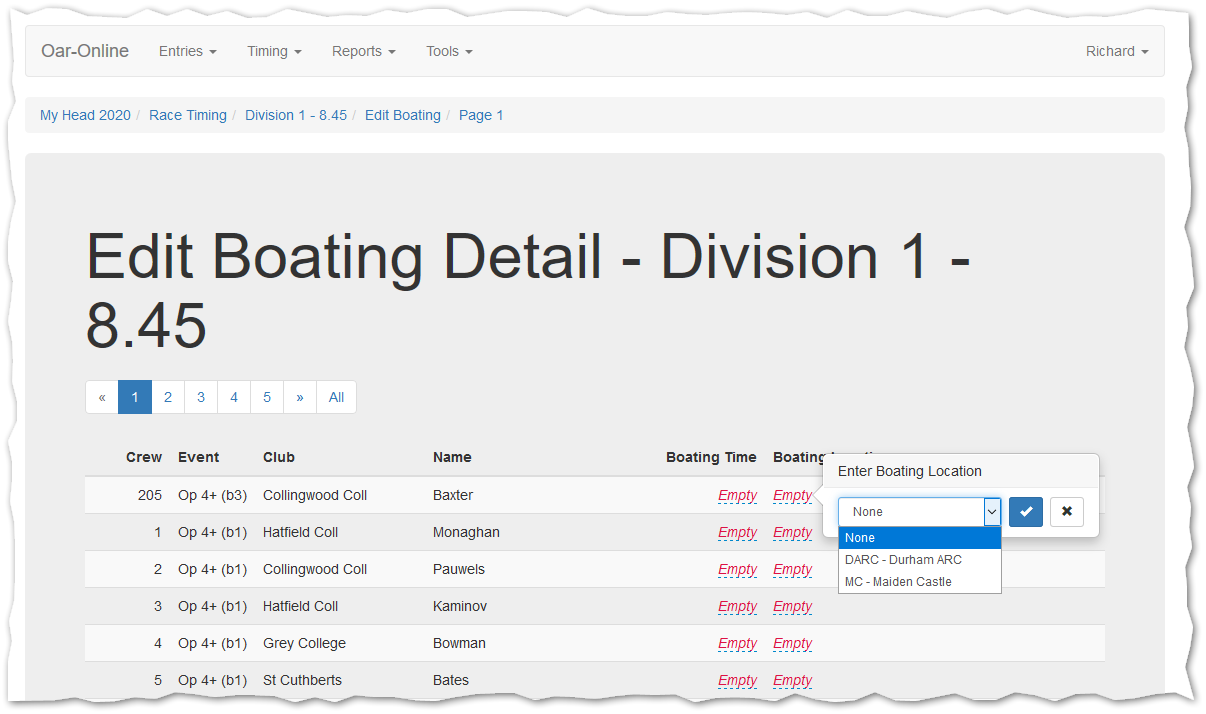Go to previous page using « arrow
Image resolution: width=1206 pixels, height=714 pixels.
pyautogui.click(x=102, y=397)
